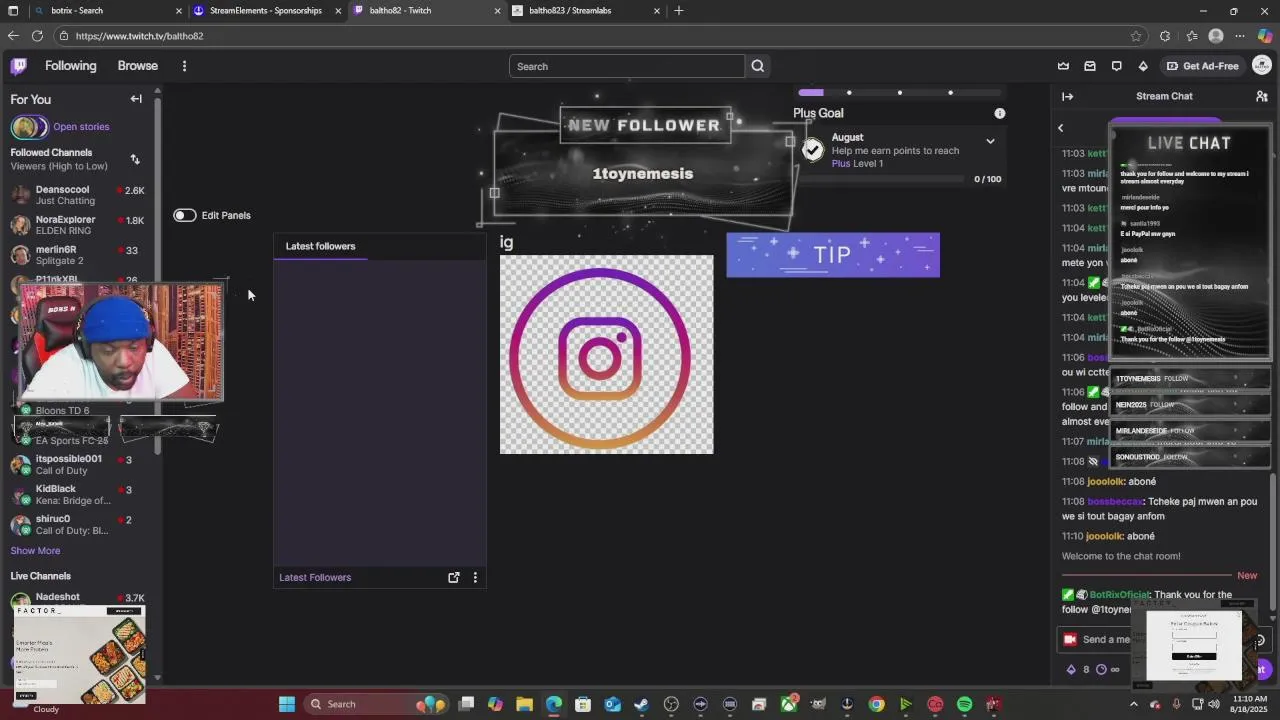This screenshot has height=720, width=1280.
Task: Toggle the Edit Panels switch
Action: (x=185, y=215)
